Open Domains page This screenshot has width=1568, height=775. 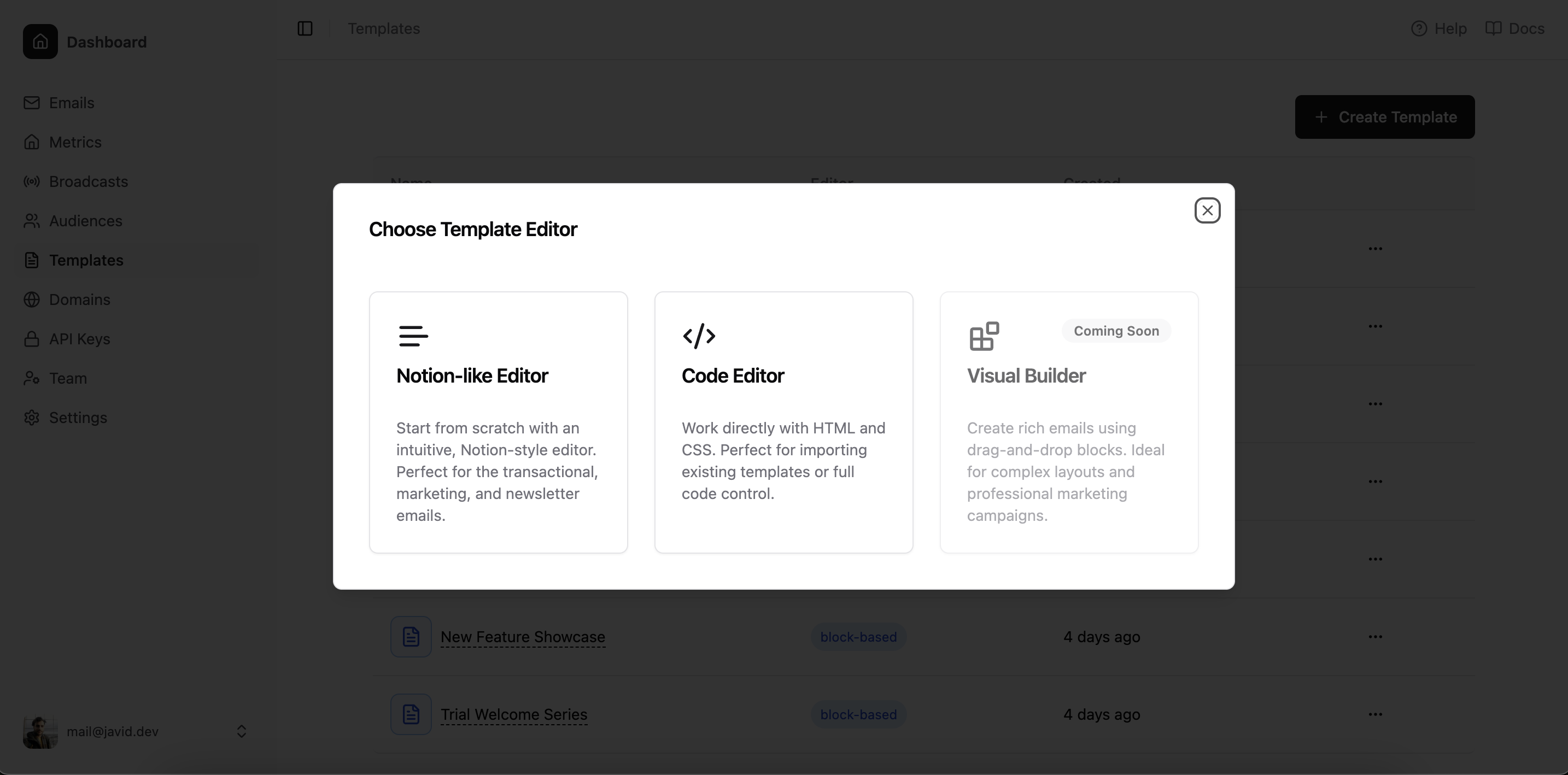click(79, 300)
